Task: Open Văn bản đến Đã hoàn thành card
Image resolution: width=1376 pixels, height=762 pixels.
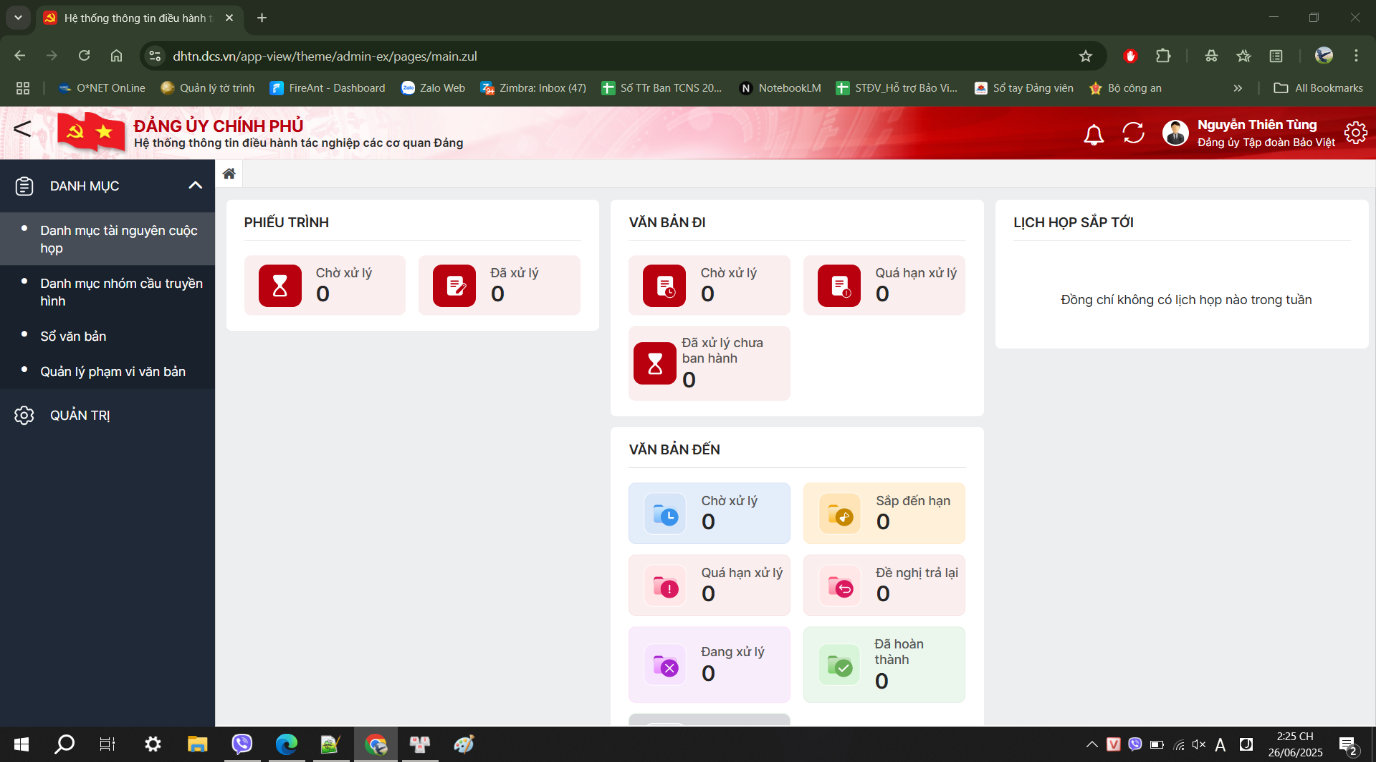Action: point(884,664)
